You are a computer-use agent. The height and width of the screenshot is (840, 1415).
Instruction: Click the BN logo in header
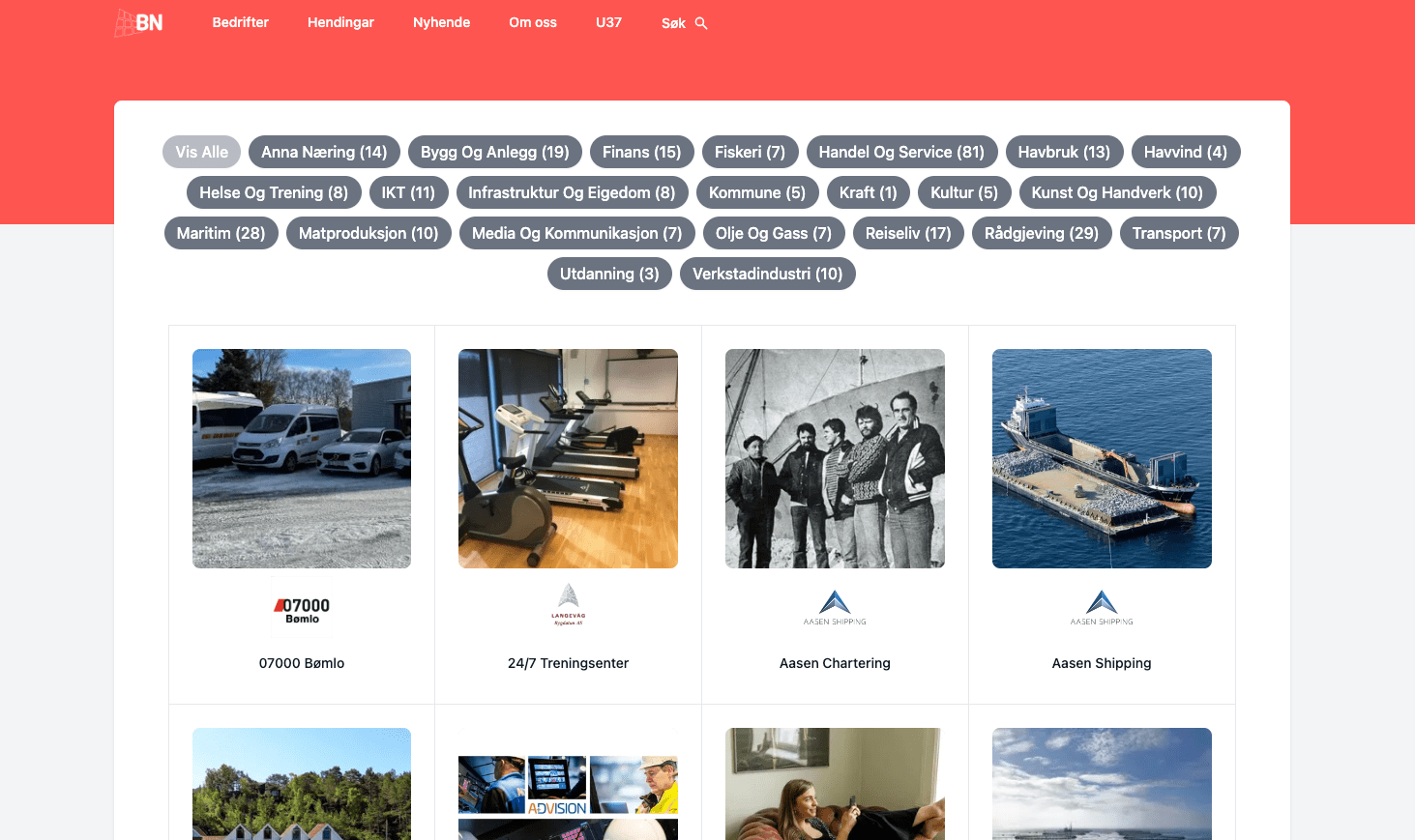tap(138, 22)
